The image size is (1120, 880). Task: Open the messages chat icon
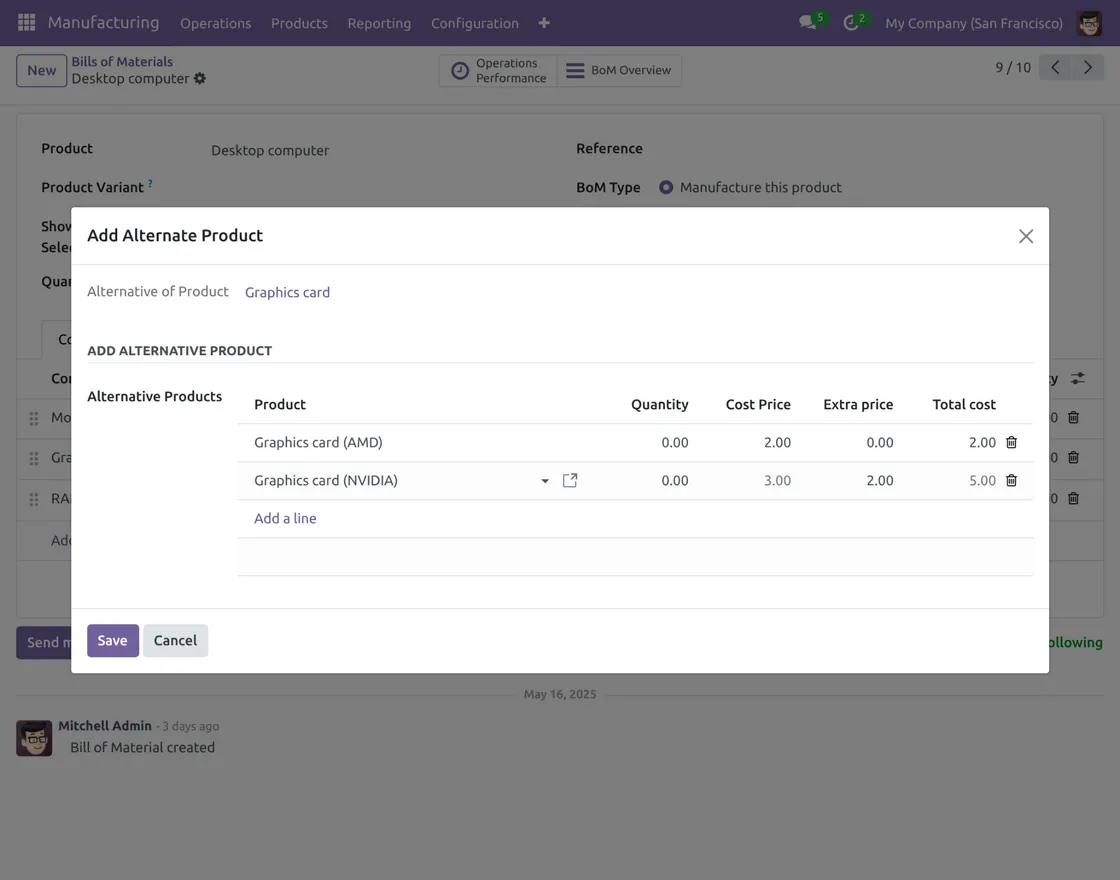click(x=808, y=23)
